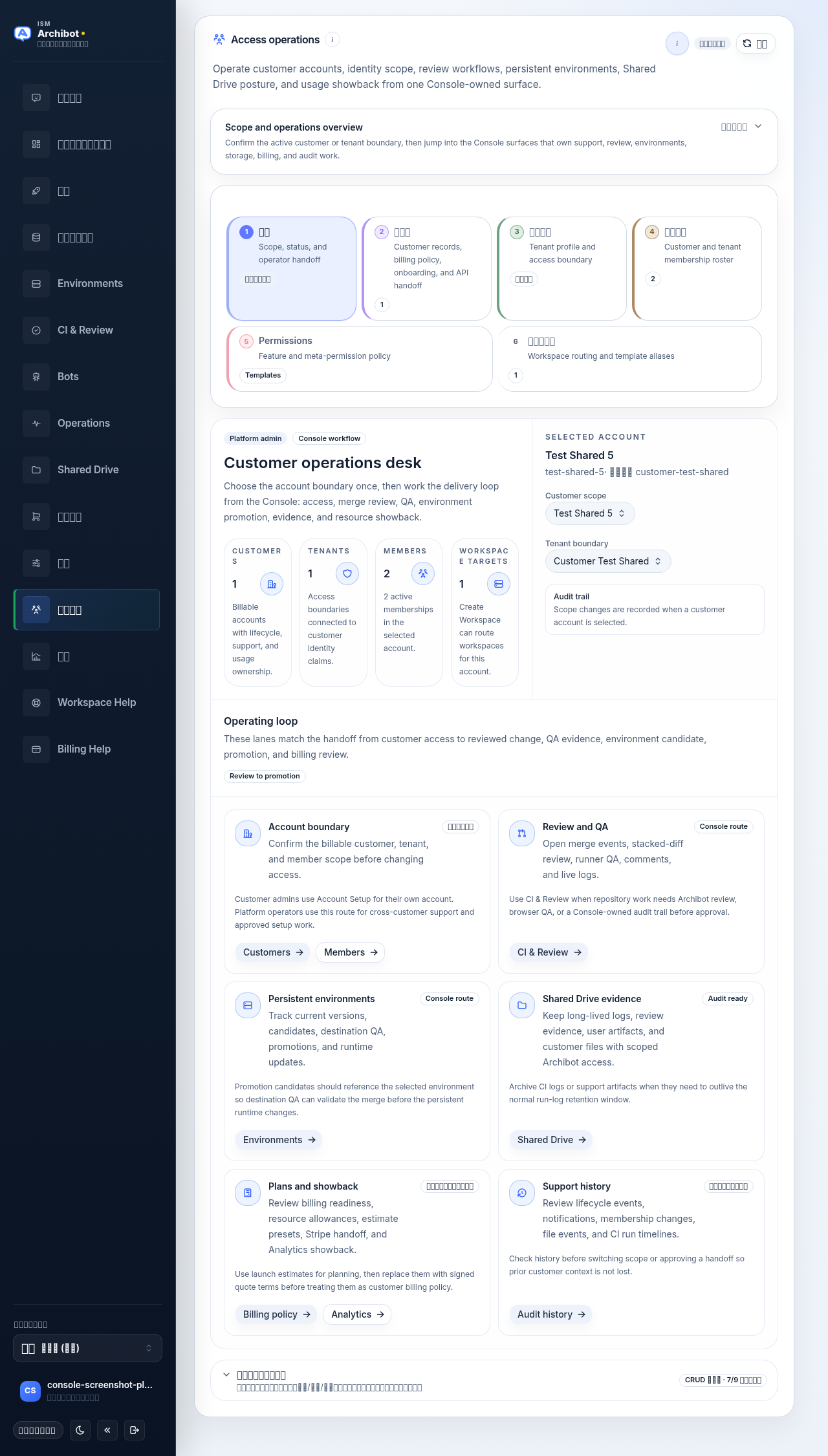Viewport: 828px width, 1456px height.
Task: Click the CRUD 7/9 status badge
Action: (723, 1380)
